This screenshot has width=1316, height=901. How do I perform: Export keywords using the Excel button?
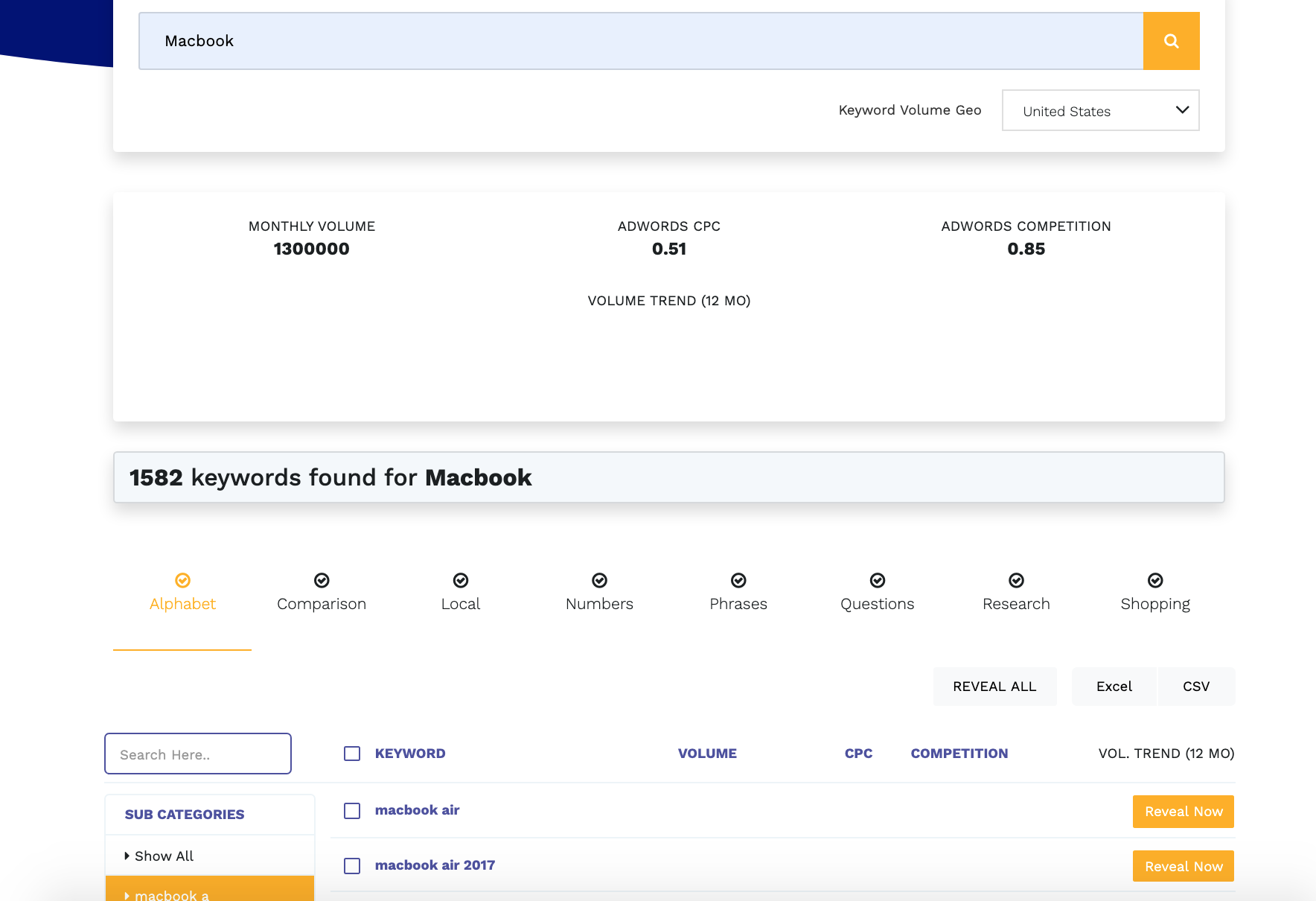(1114, 687)
